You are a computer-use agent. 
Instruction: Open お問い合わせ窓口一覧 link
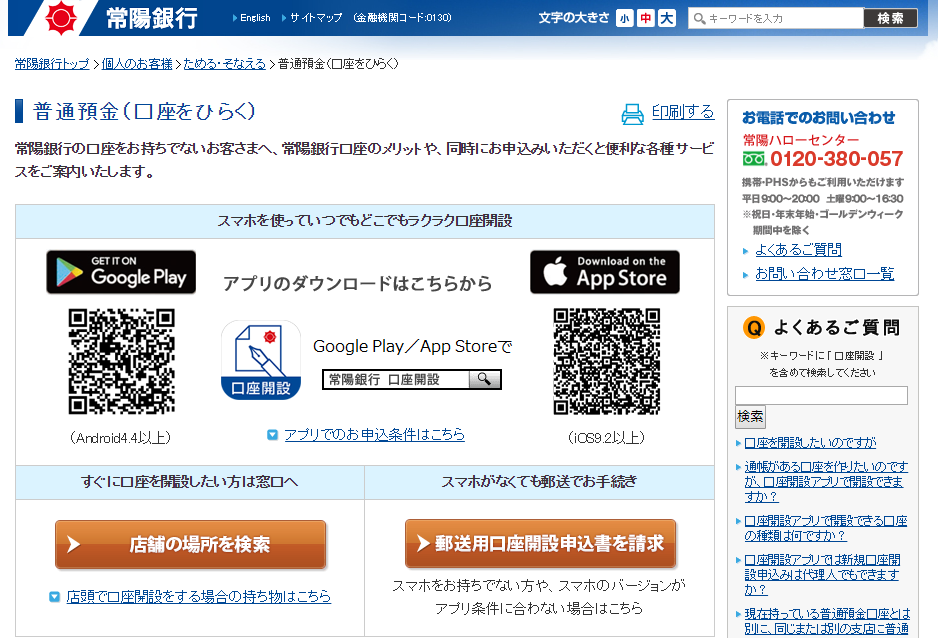coord(824,274)
